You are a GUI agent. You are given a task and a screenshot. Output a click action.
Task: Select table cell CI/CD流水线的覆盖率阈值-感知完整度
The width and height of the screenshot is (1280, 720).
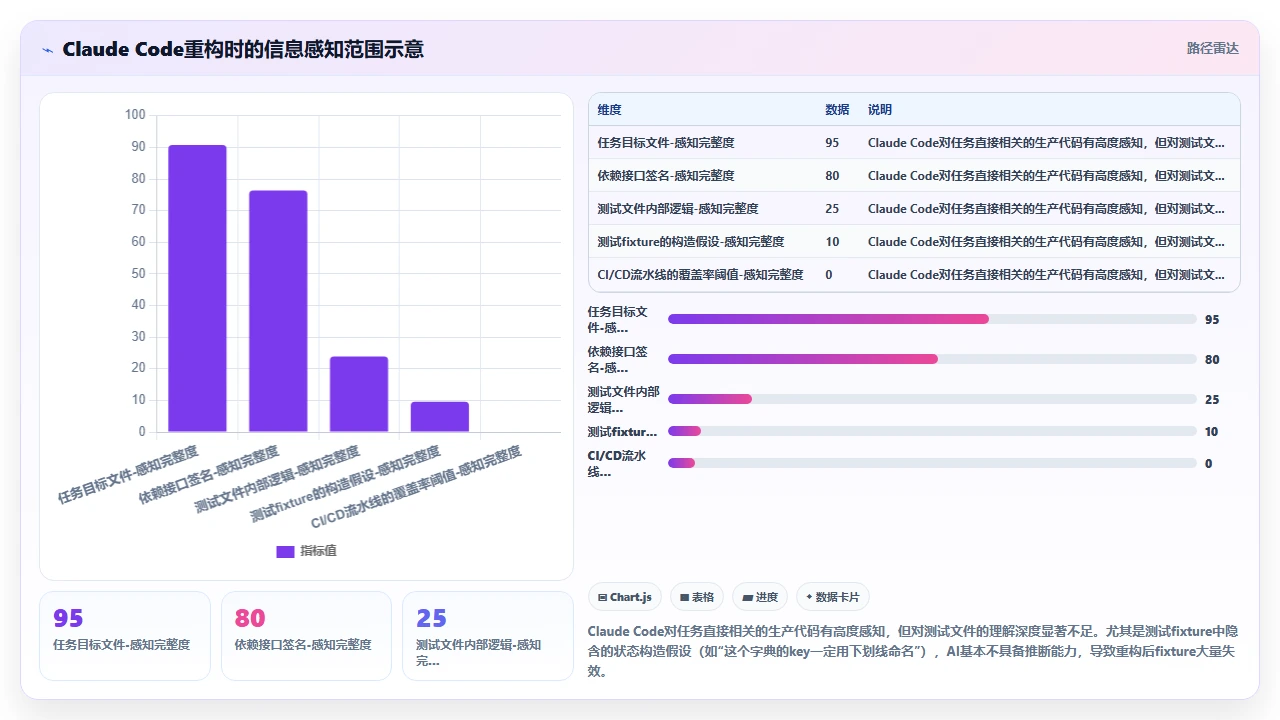click(700, 275)
